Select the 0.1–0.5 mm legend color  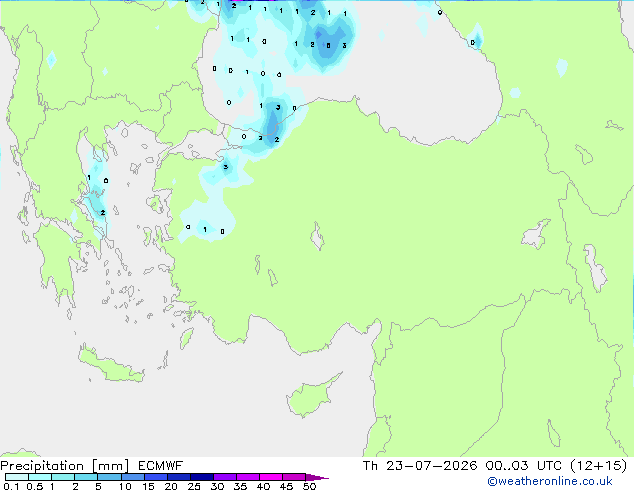[17, 477]
